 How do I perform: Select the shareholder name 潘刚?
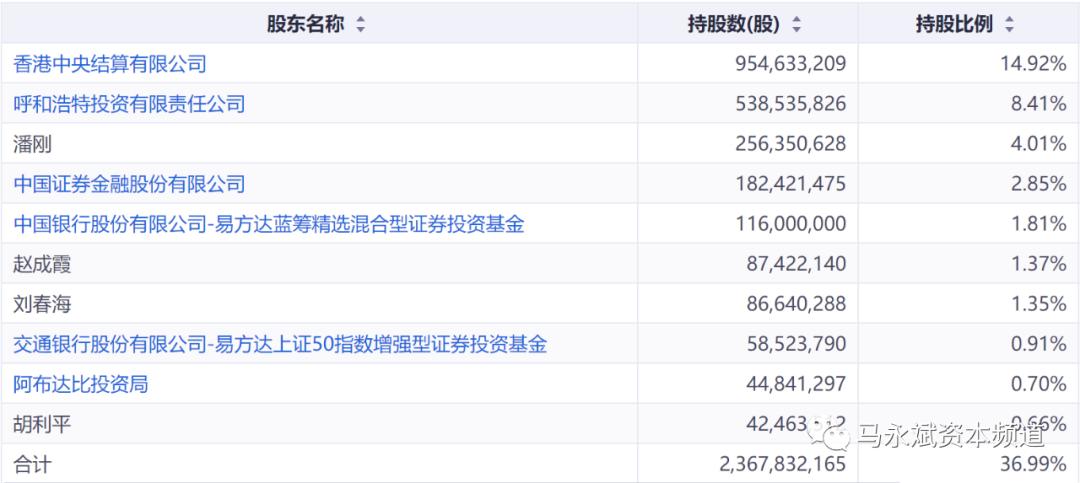pos(32,145)
